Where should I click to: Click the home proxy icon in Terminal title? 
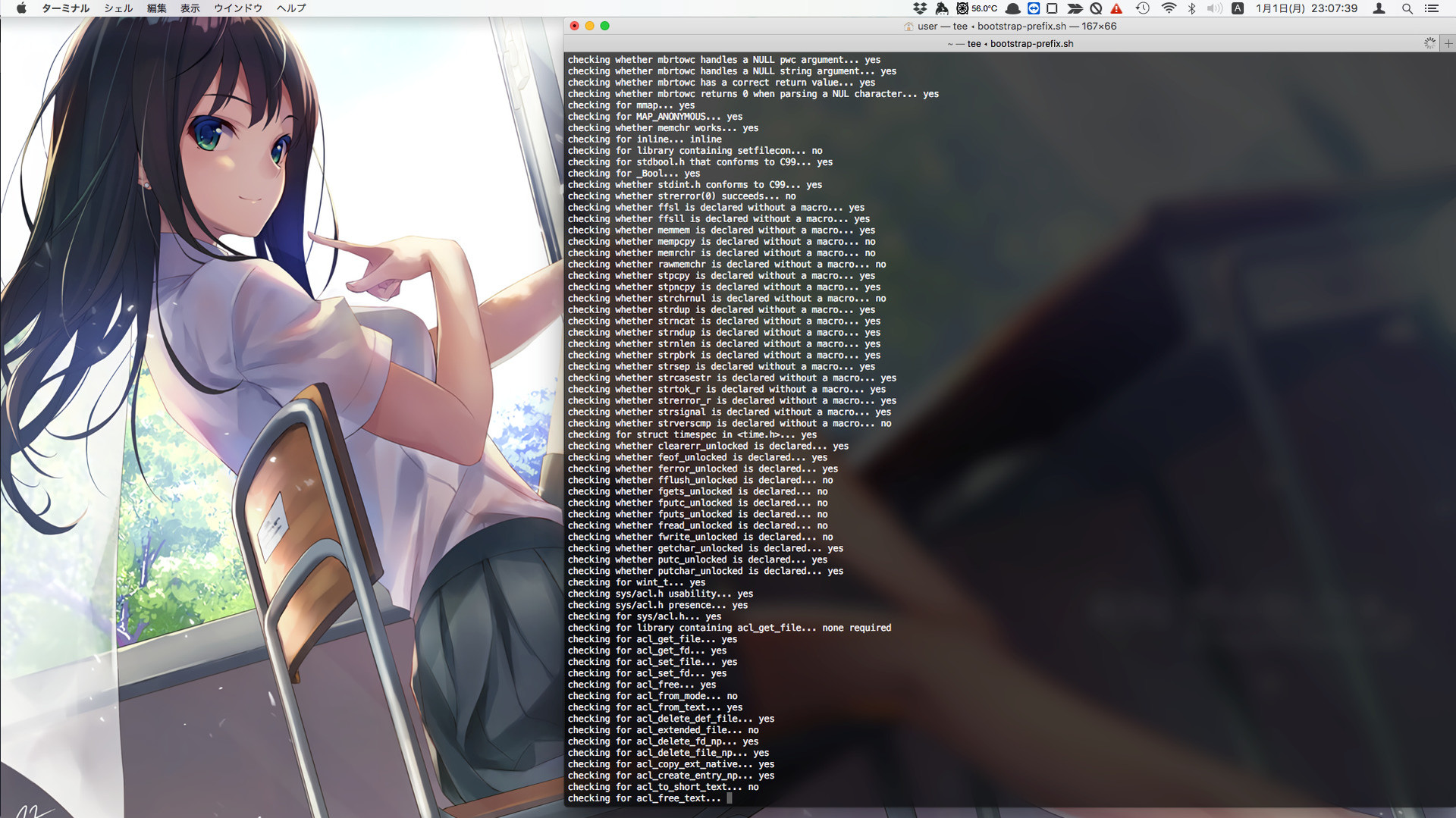click(908, 27)
